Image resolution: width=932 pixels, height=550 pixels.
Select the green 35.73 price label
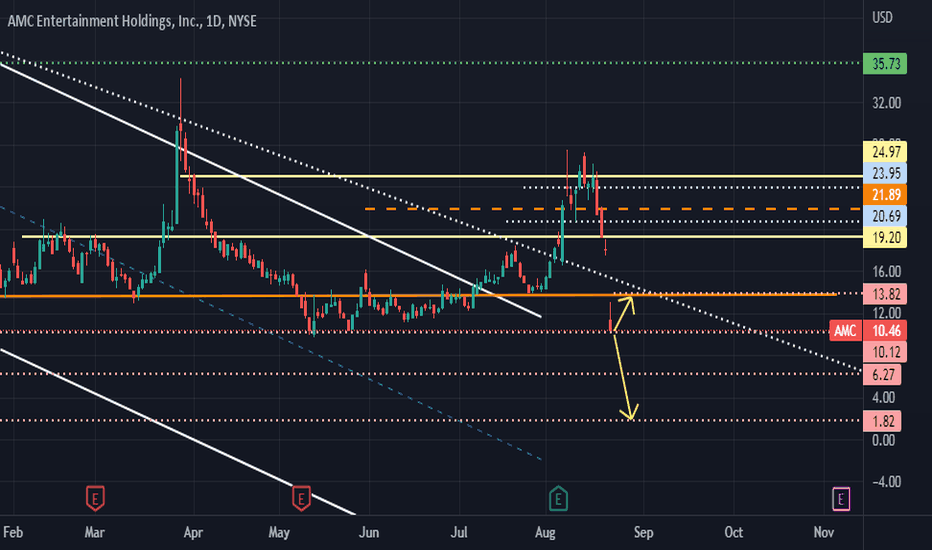(x=885, y=64)
